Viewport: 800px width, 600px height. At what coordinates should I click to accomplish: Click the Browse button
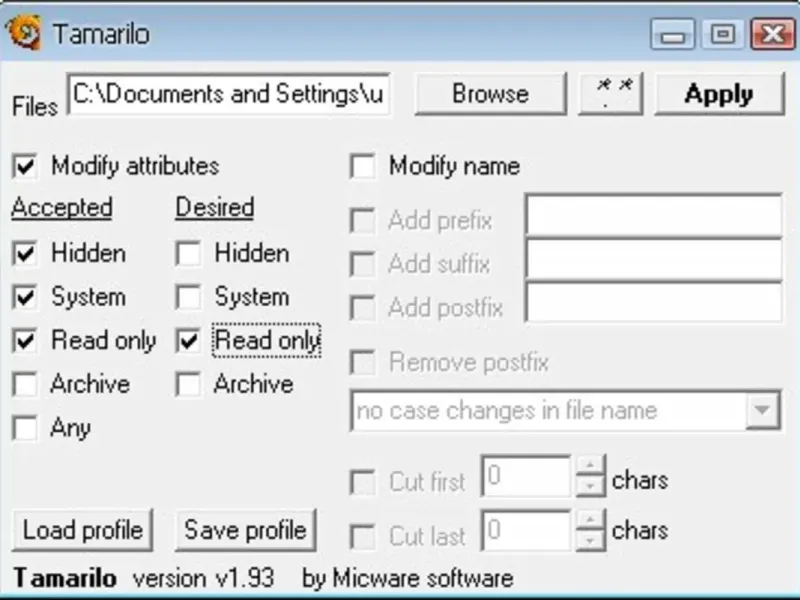pyautogui.click(x=490, y=94)
